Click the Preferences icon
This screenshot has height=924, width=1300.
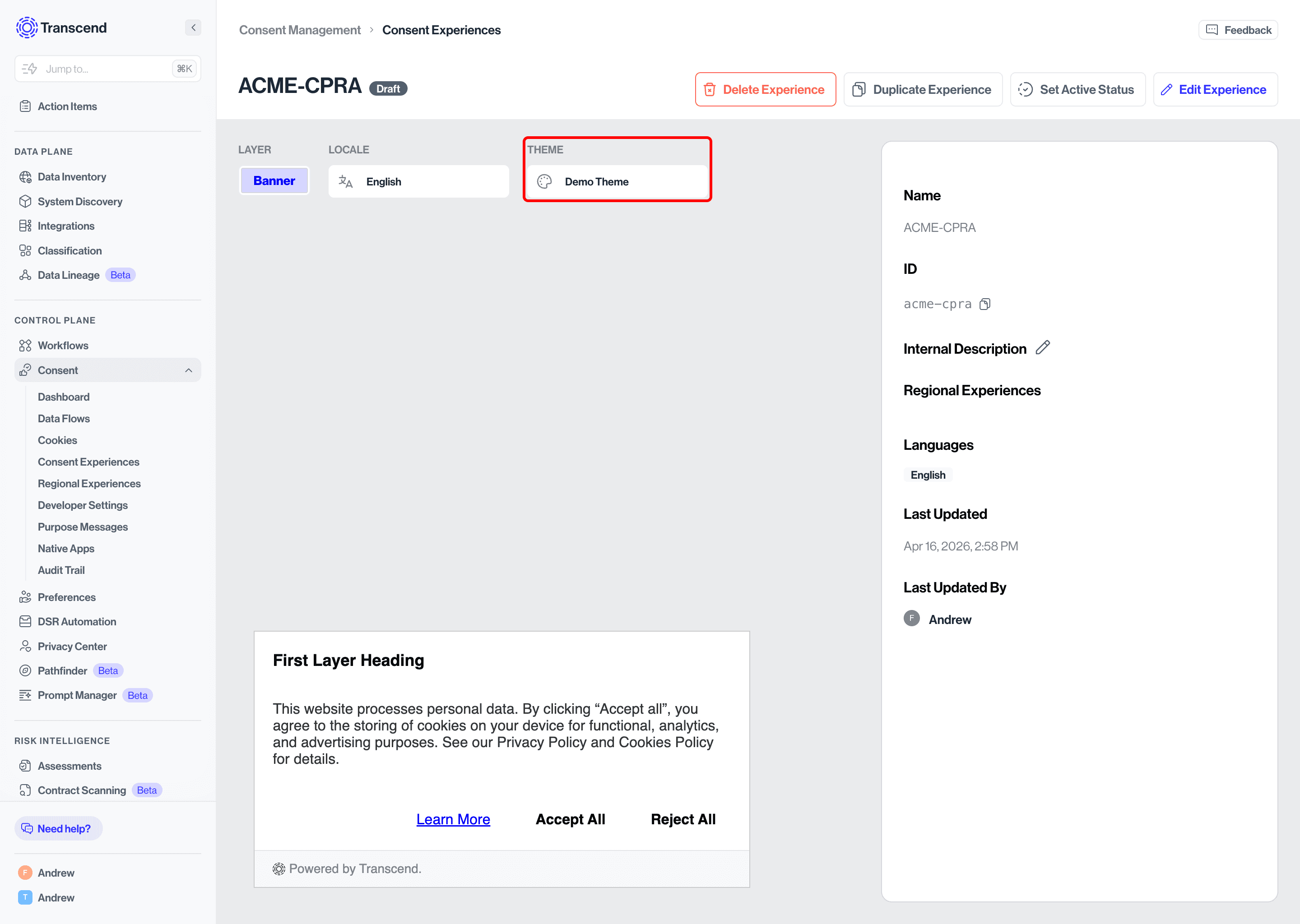pyautogui.click(x=25, y=597)
